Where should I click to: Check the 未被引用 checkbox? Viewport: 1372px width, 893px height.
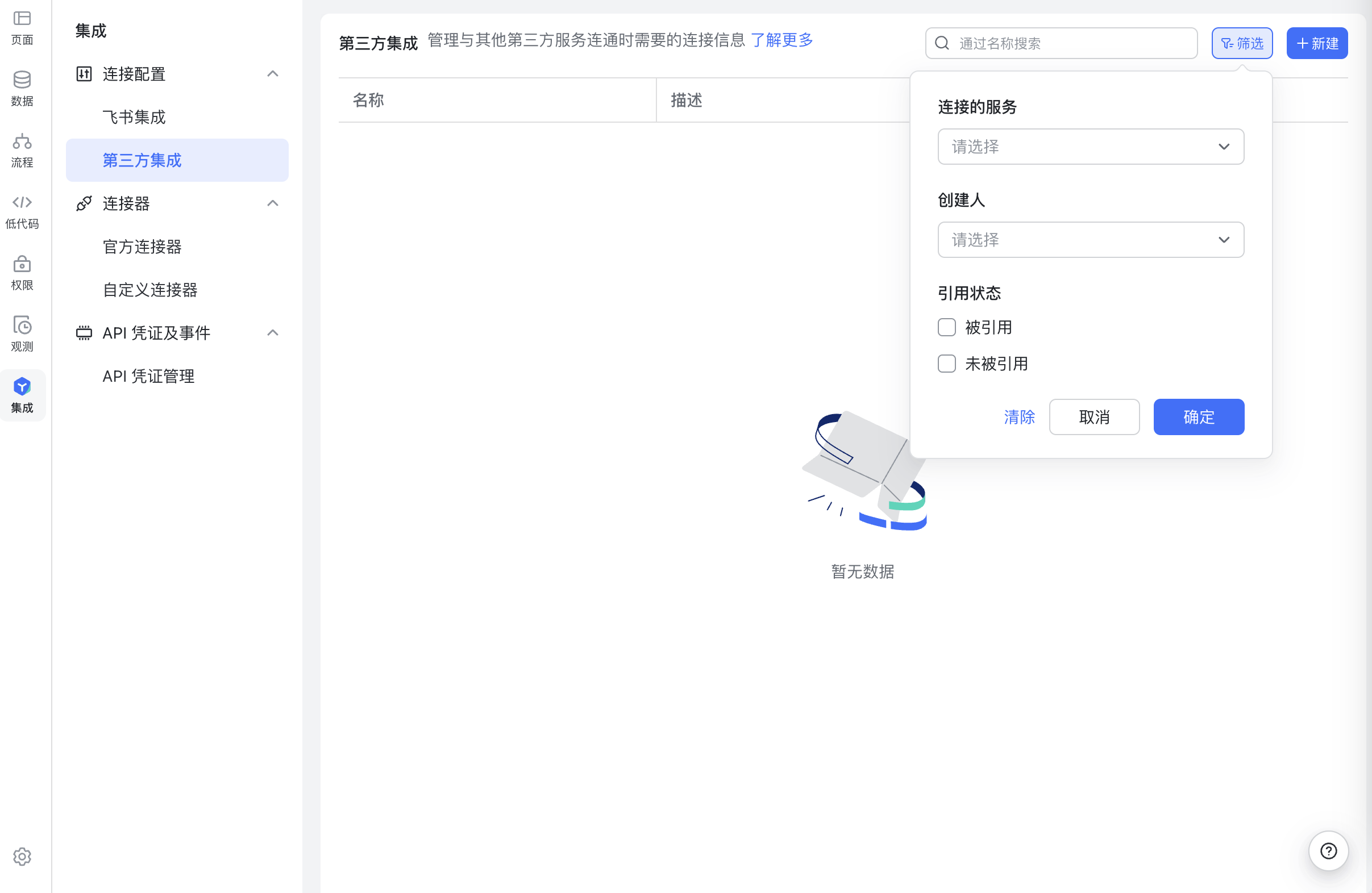click(x=946, y=364)
